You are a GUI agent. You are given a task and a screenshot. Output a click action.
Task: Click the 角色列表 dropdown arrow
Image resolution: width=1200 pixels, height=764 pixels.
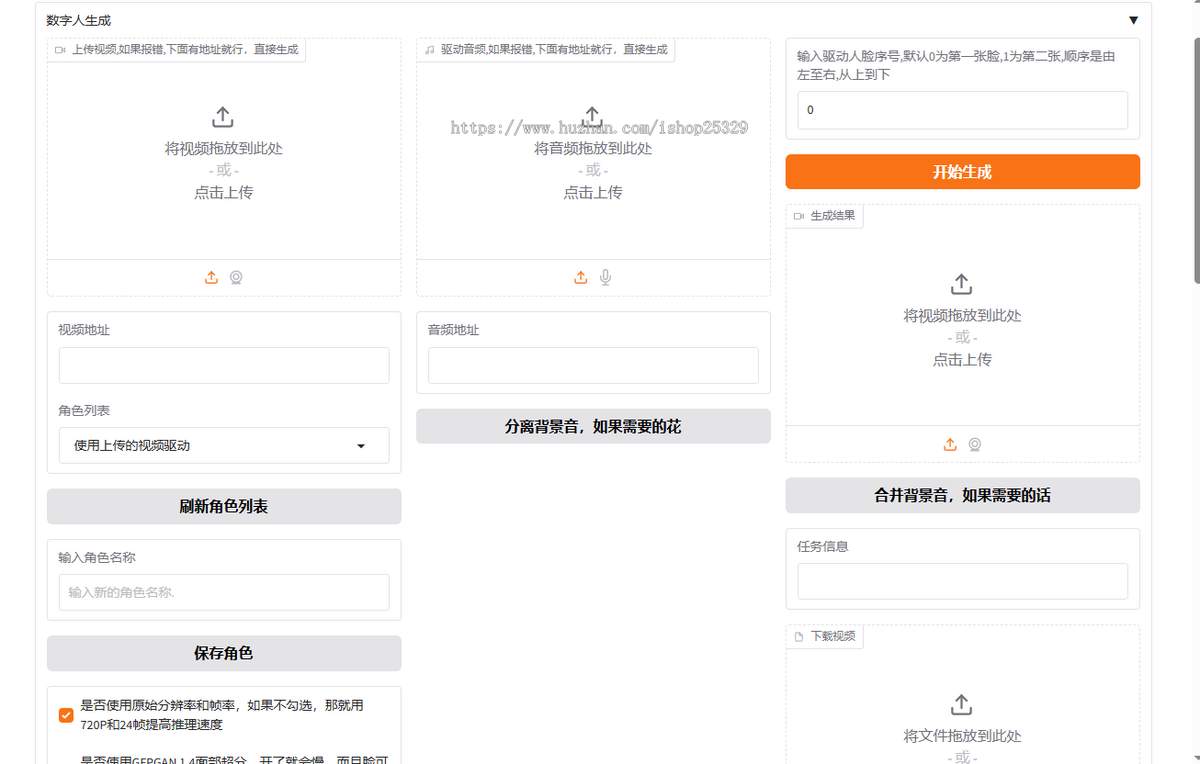pos(361,446)
